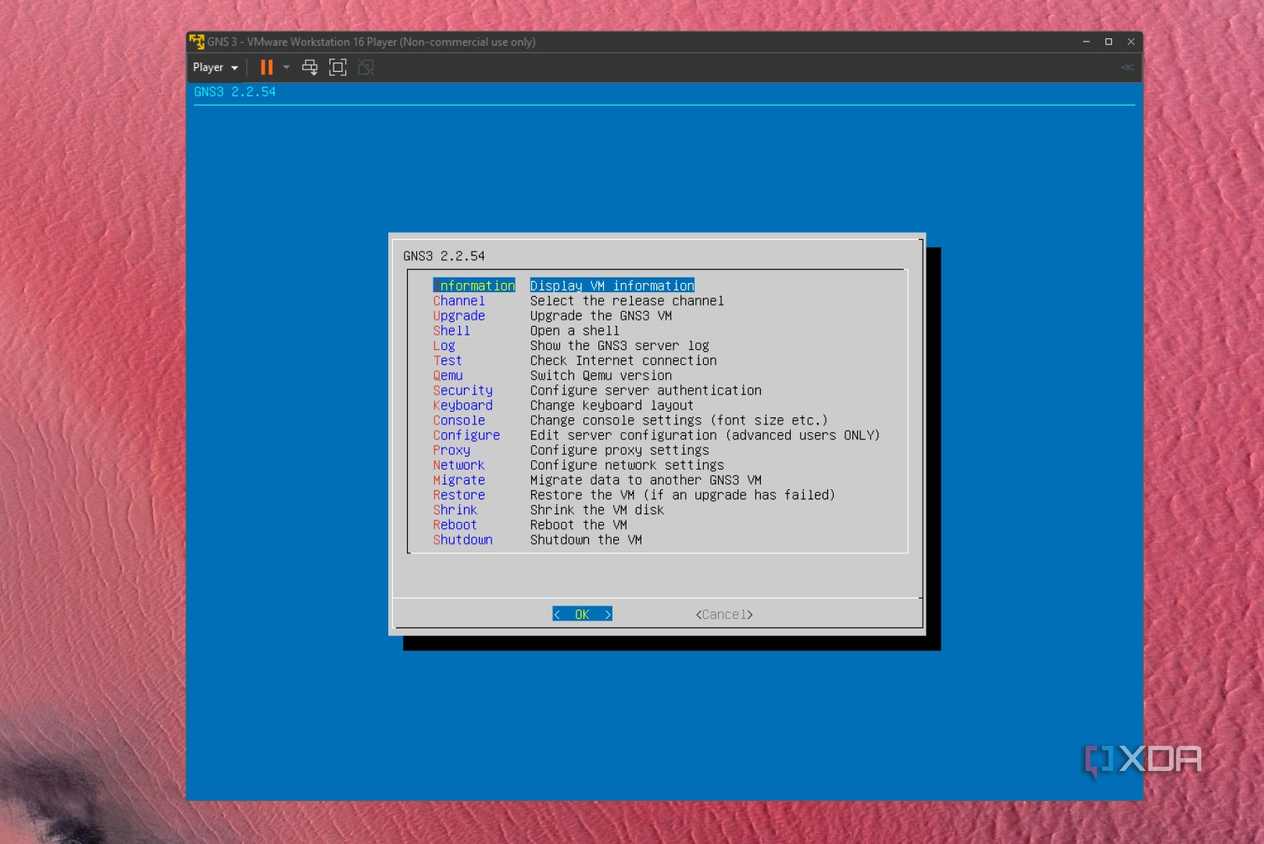Screen dimensions: 1264x844
Task: Click 'Display VM information' description
Action: 612,286
